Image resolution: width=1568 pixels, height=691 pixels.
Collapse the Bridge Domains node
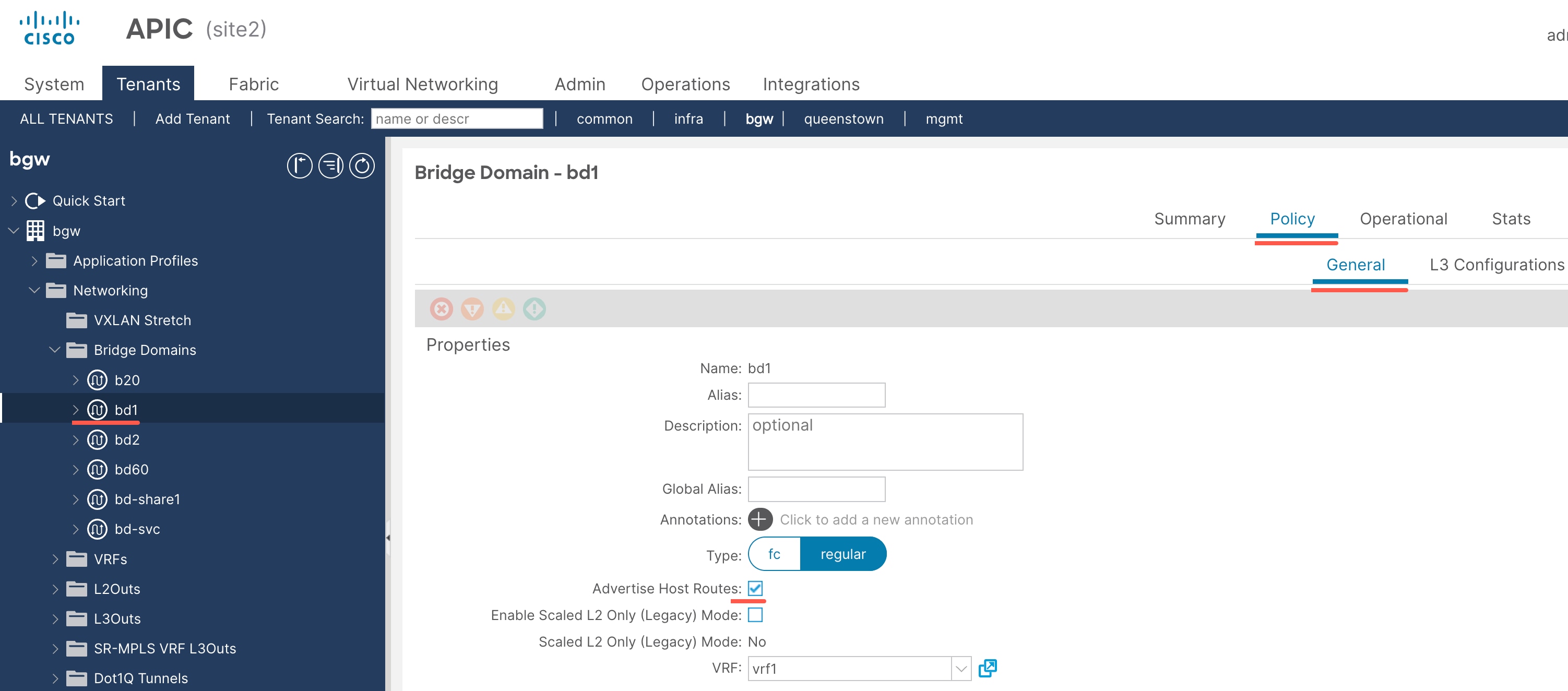point(55,350)
